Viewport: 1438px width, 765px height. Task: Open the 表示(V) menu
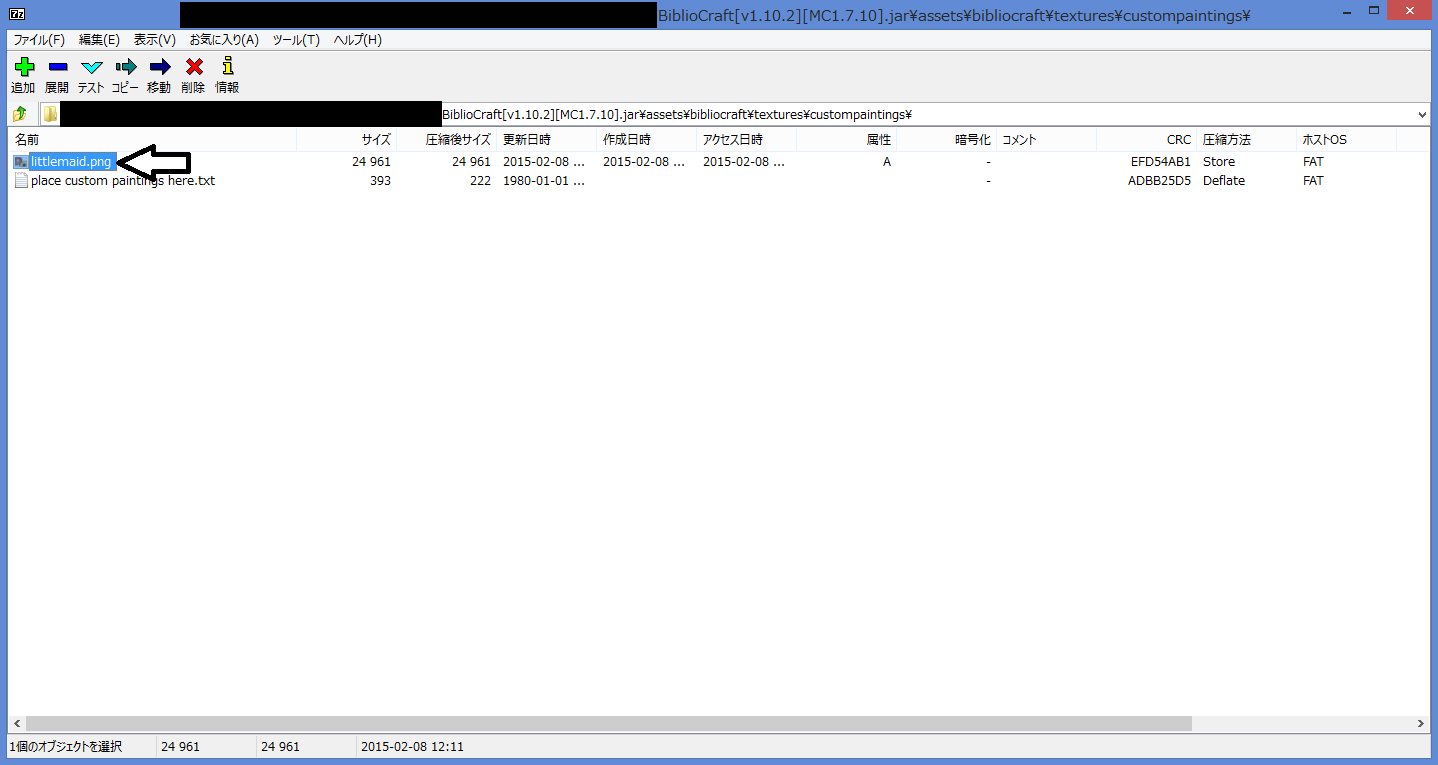155,40
